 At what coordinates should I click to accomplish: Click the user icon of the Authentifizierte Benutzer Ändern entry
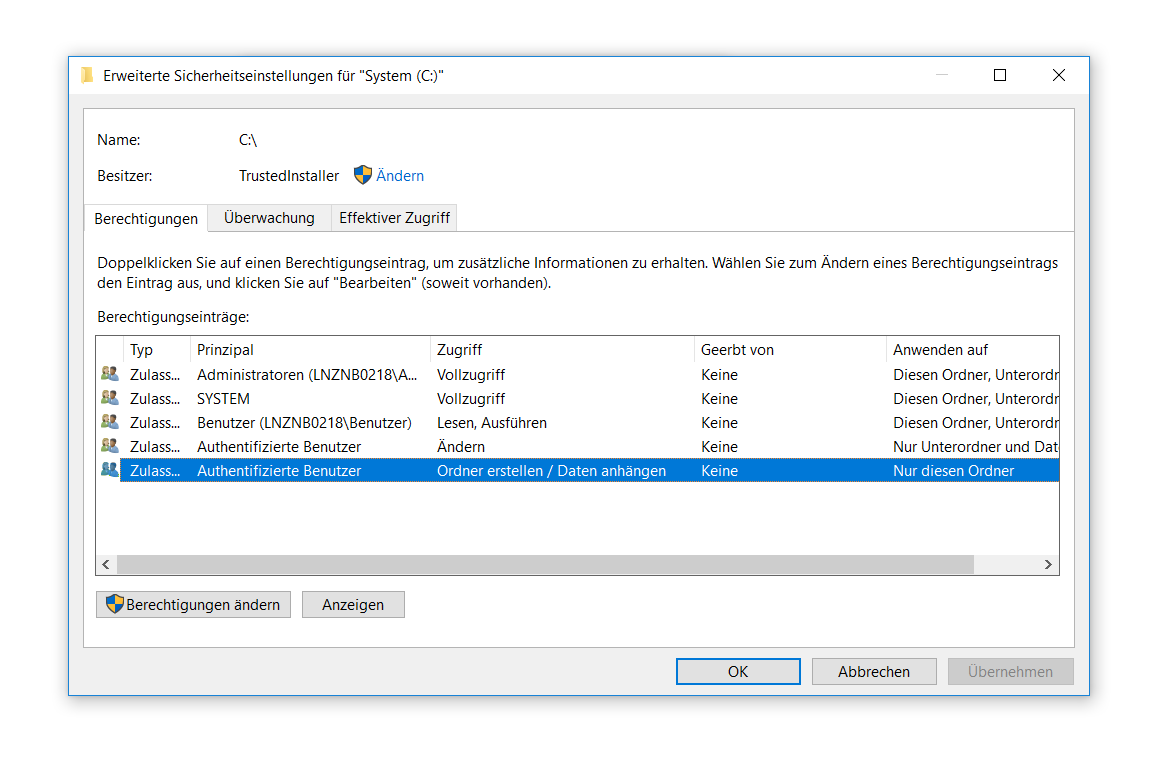point(109,446)
